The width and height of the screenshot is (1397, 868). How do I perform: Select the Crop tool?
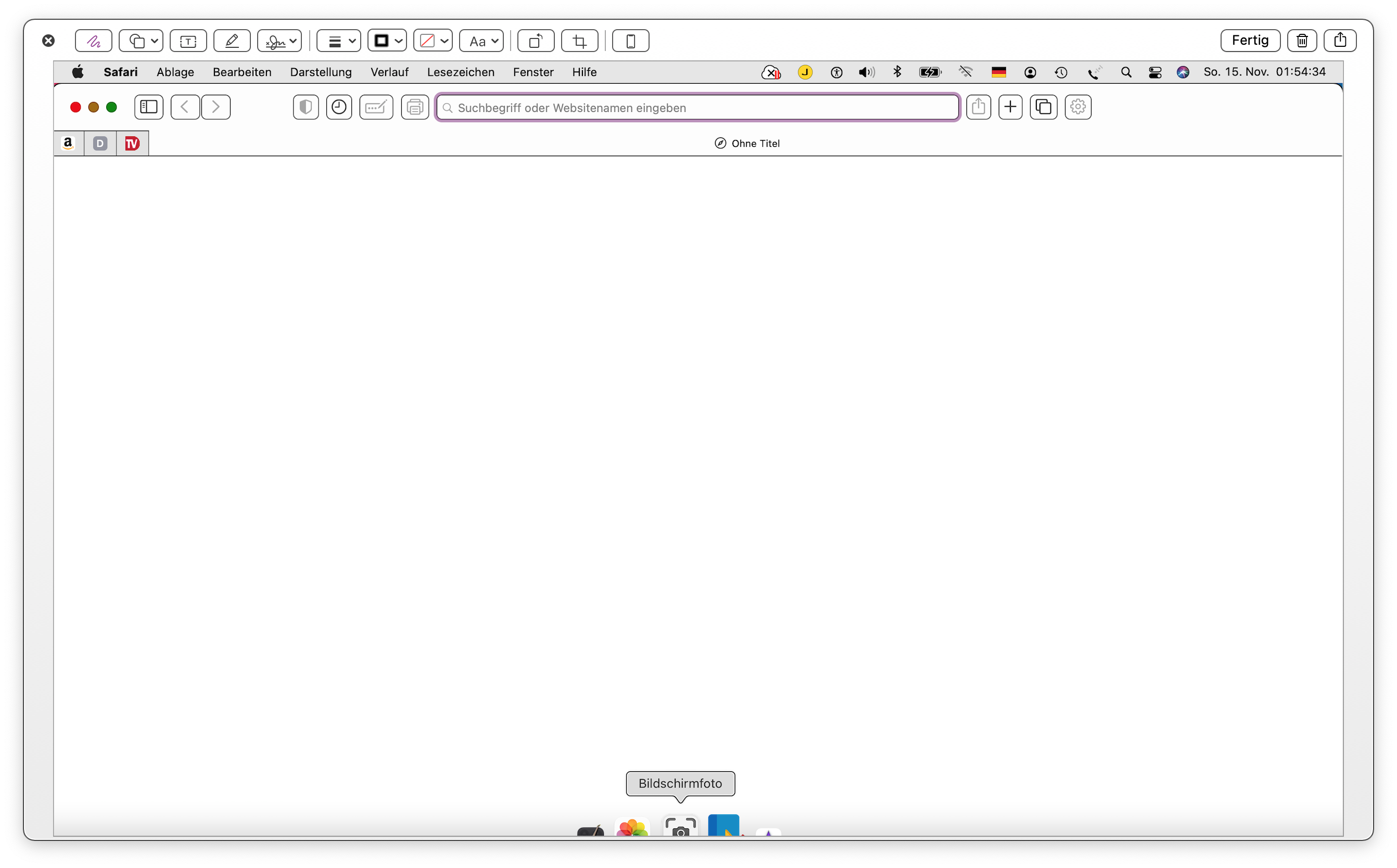click(x=579, y=41)
